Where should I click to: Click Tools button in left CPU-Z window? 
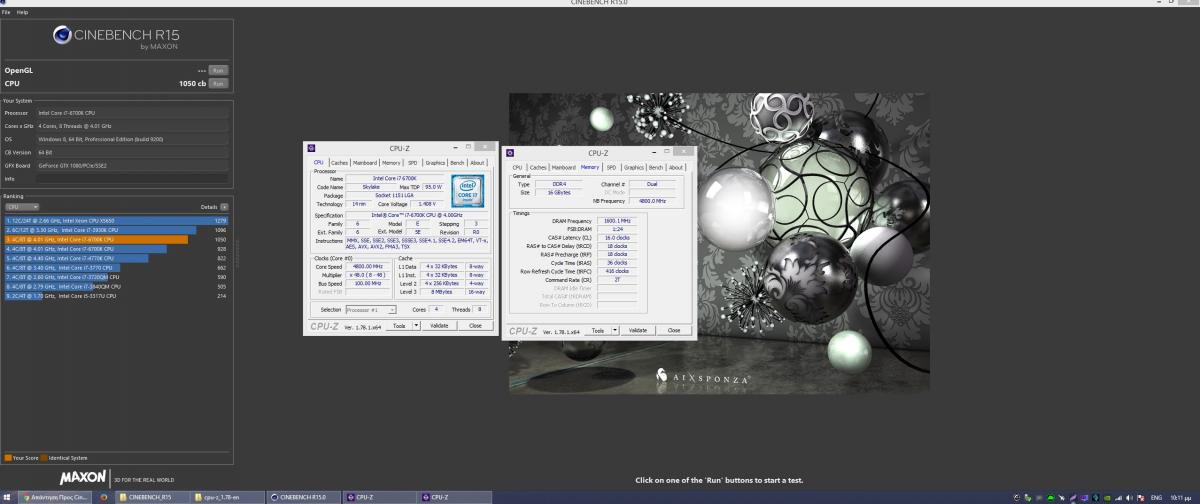(398, 325)
